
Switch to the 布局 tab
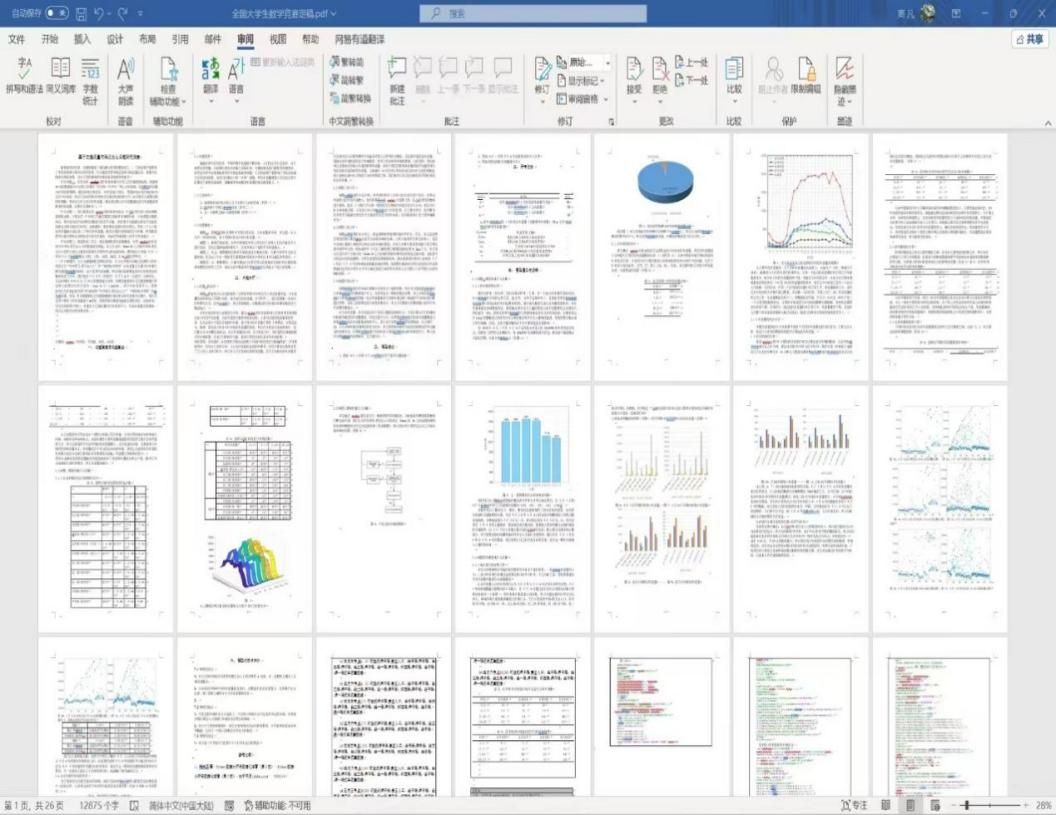(x=147, y=39)
